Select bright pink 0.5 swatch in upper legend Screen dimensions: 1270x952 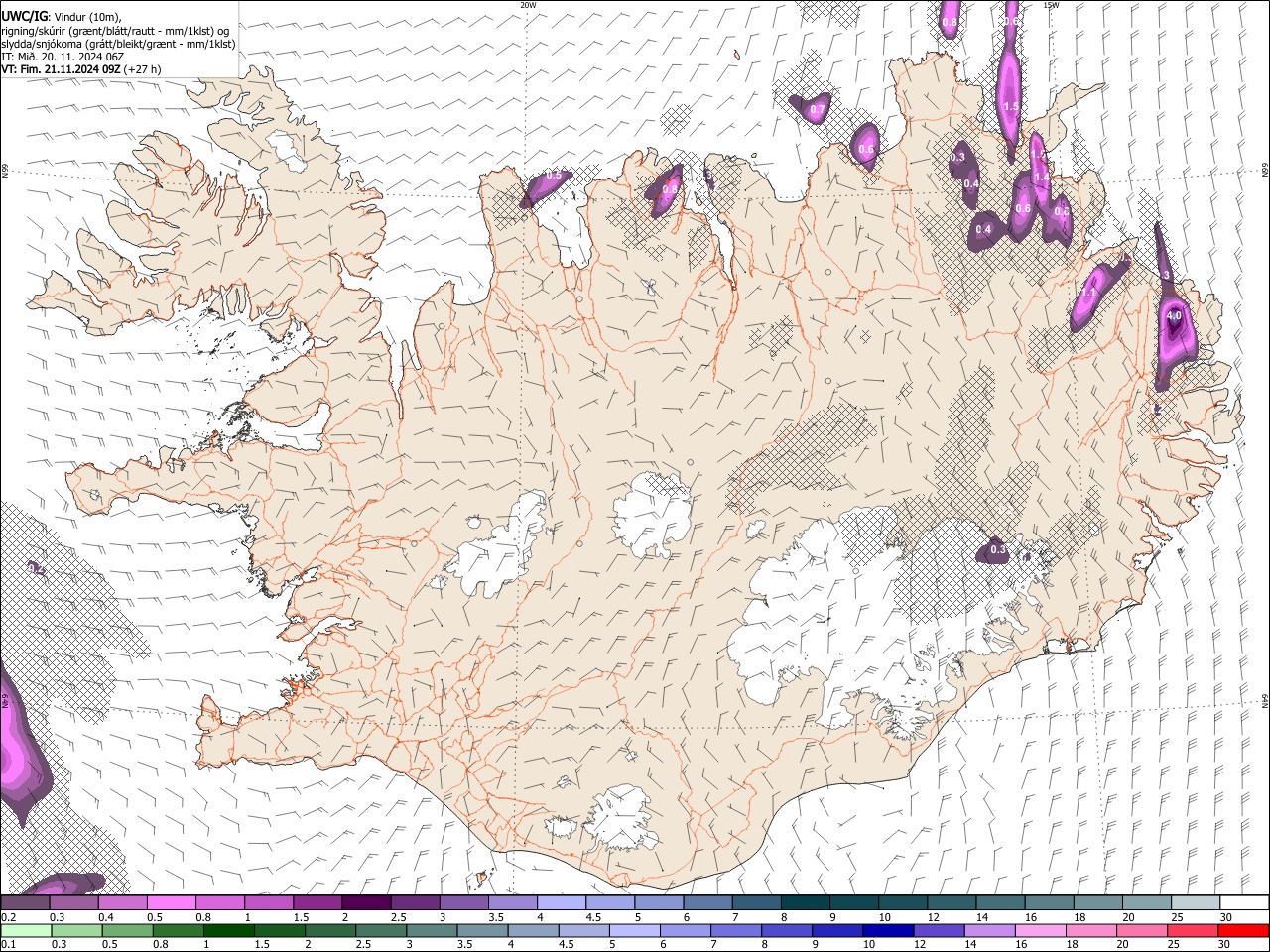[171, 903]
